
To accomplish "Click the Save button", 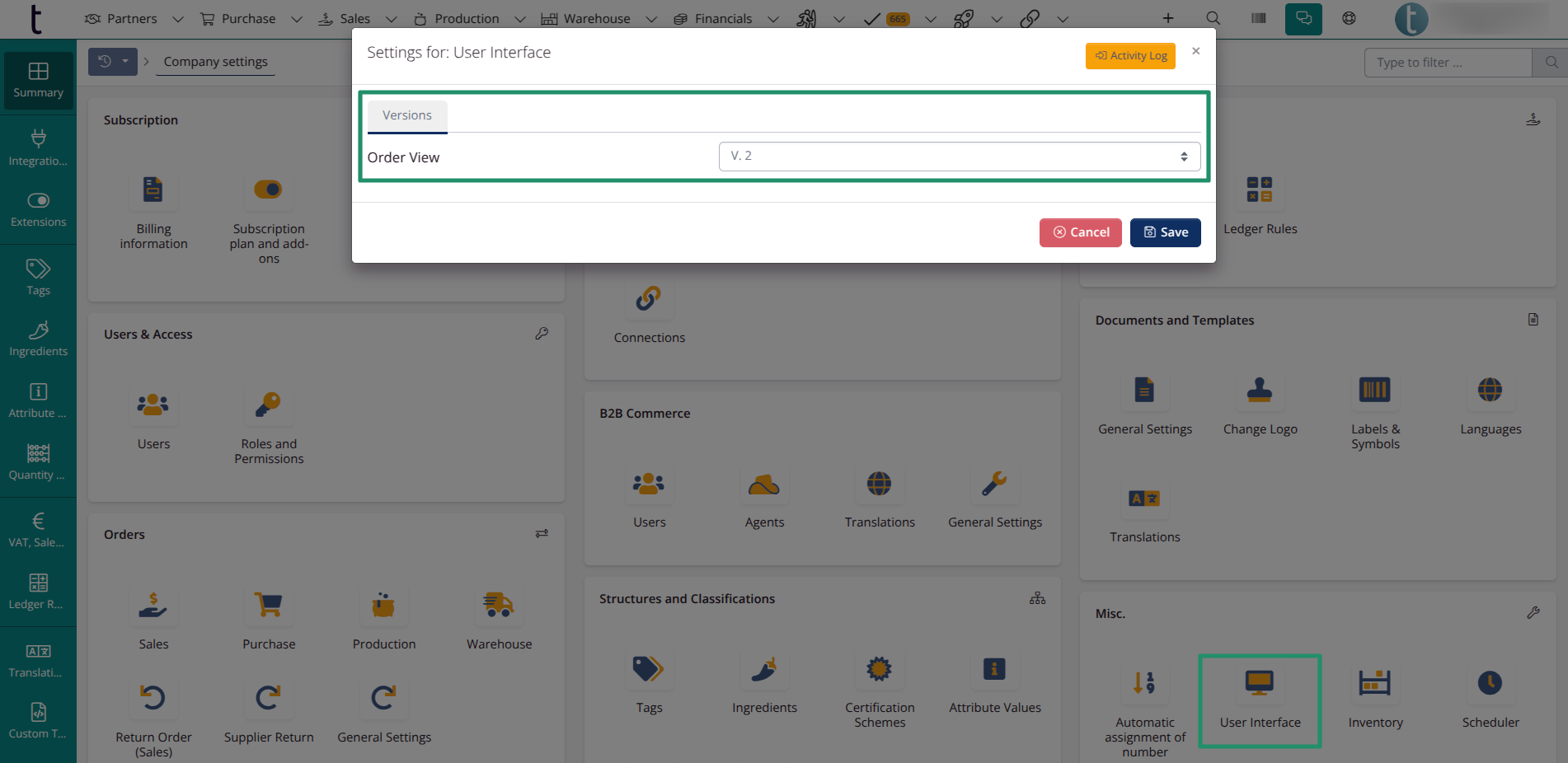I will (1165, 232).
